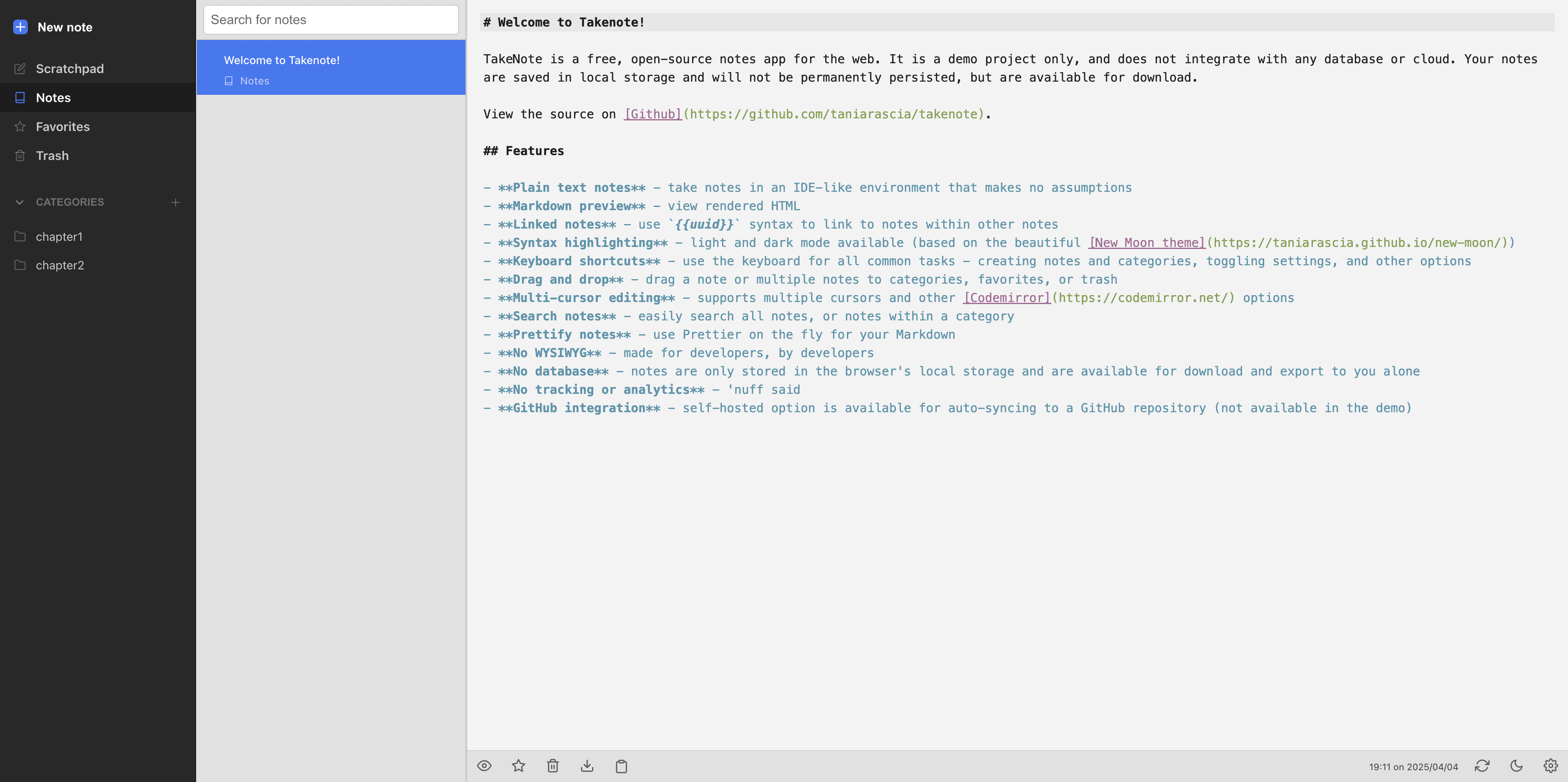Image resolution: width=1568 pixels, height=782 pixels.
Task: Click the codemirror.net URL text
Action: (1143, 298)
